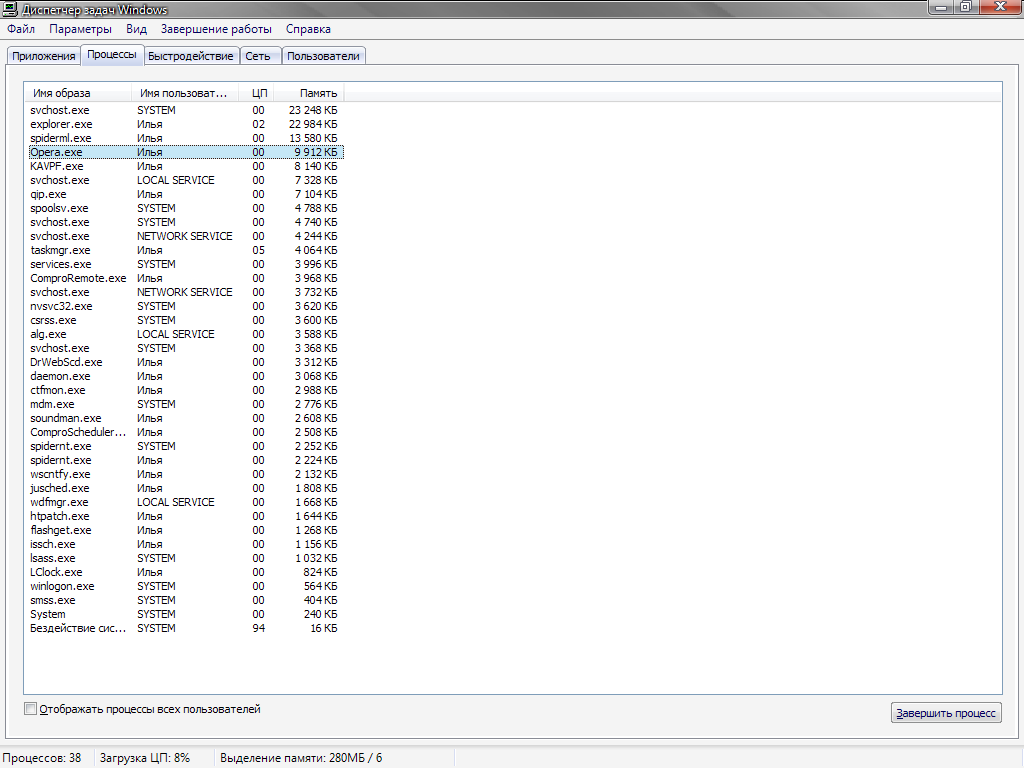The image size is (1024, 768).
Task: Click the Task Manager title bar icon
Action: point(11,8)
